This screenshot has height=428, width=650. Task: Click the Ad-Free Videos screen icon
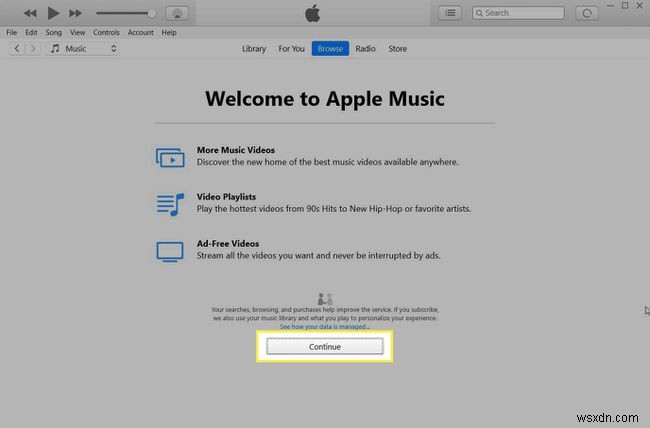170,251
